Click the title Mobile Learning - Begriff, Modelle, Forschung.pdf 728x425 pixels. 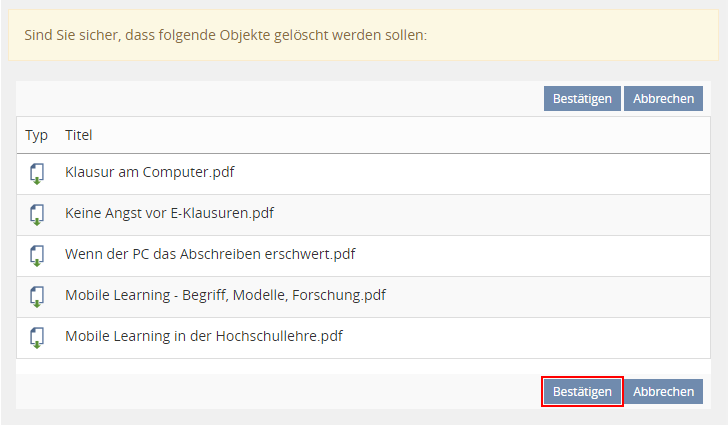225,295
